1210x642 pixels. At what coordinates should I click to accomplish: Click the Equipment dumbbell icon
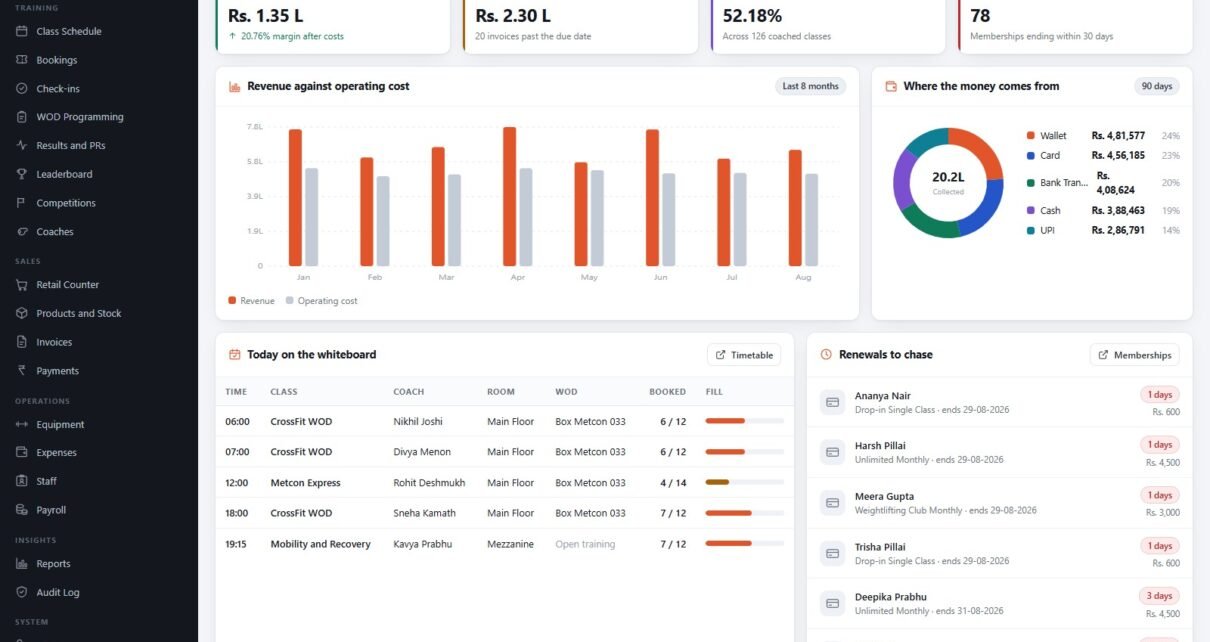pos(22,424)
